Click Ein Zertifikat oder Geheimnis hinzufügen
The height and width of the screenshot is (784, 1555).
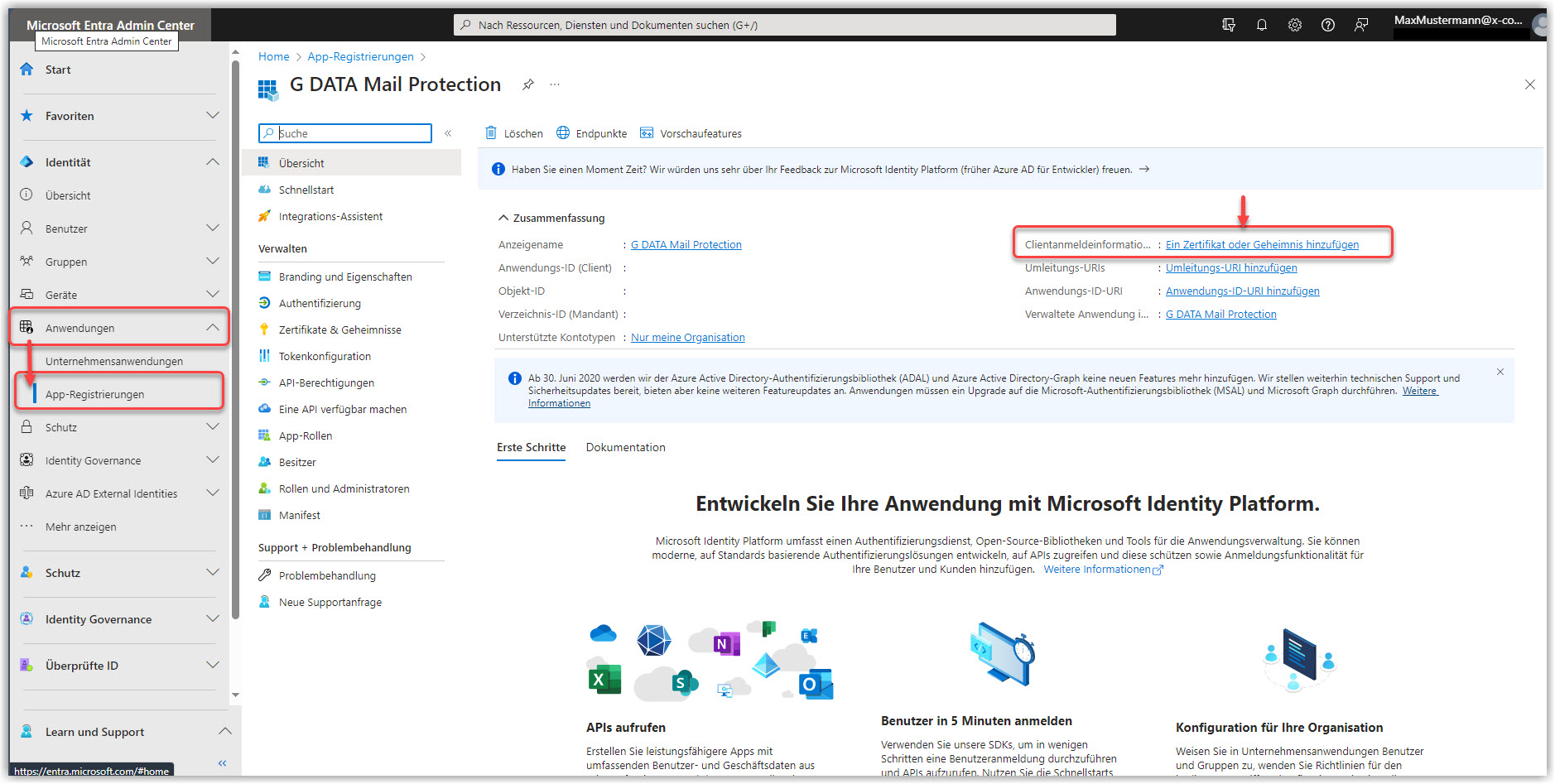1262,244
